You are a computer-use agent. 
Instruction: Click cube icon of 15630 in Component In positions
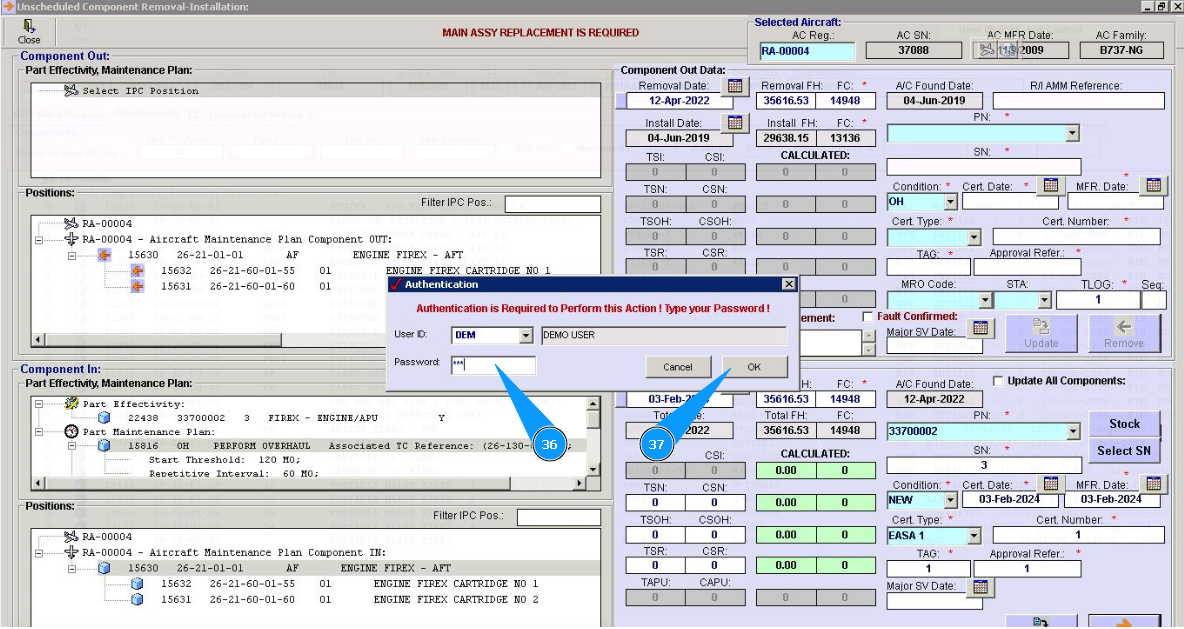click(104, 568)
